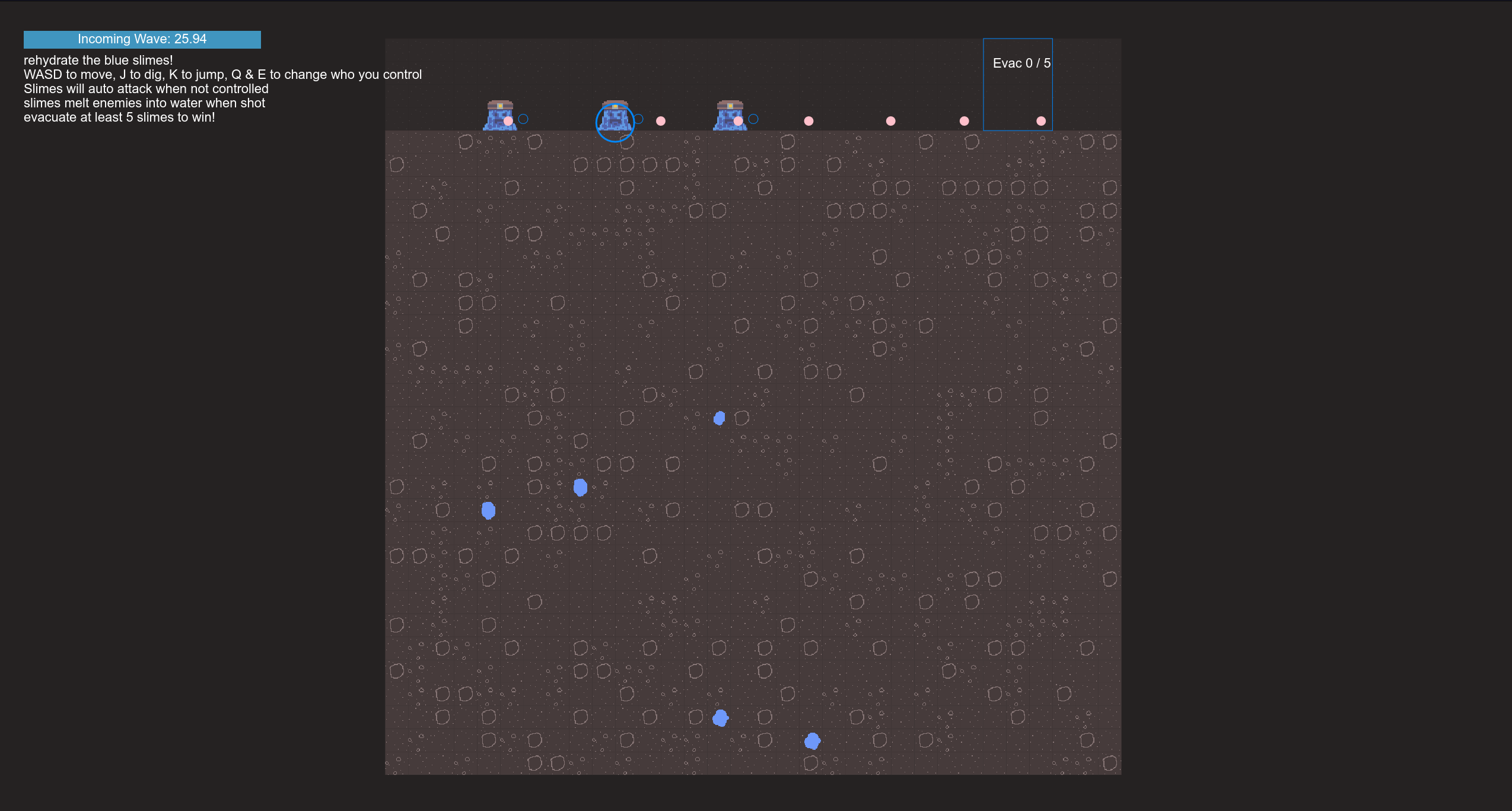Click the pink dot just right of the circled slime
The height and width of the screenshot is (811, 1512).
click(661, 121)
